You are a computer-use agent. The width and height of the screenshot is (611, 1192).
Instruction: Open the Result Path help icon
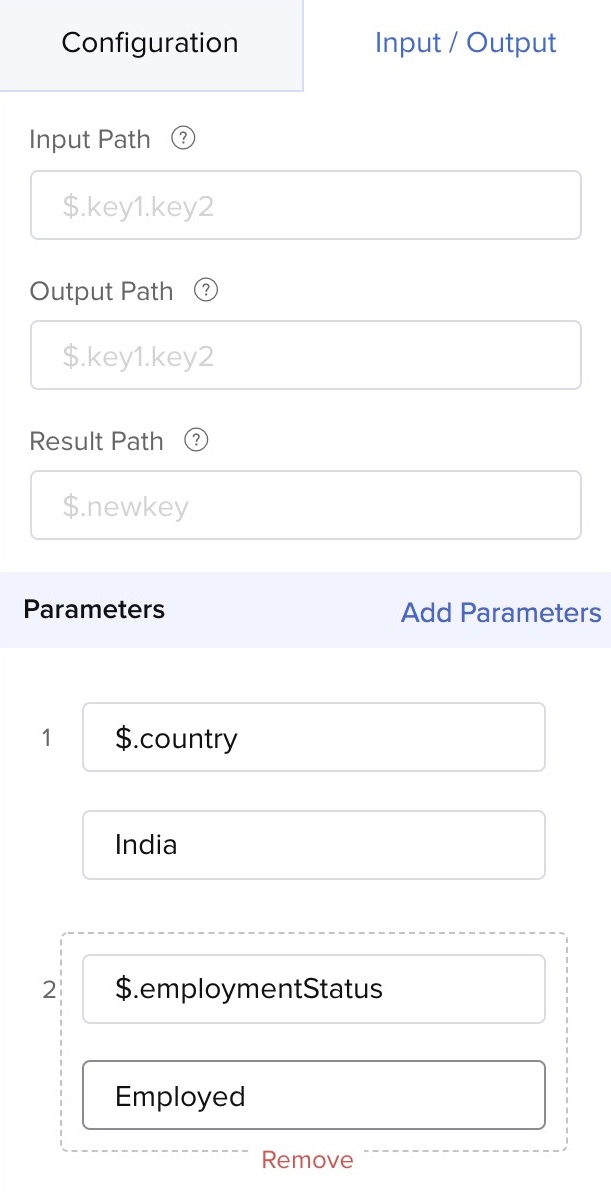tap(197, 440)
